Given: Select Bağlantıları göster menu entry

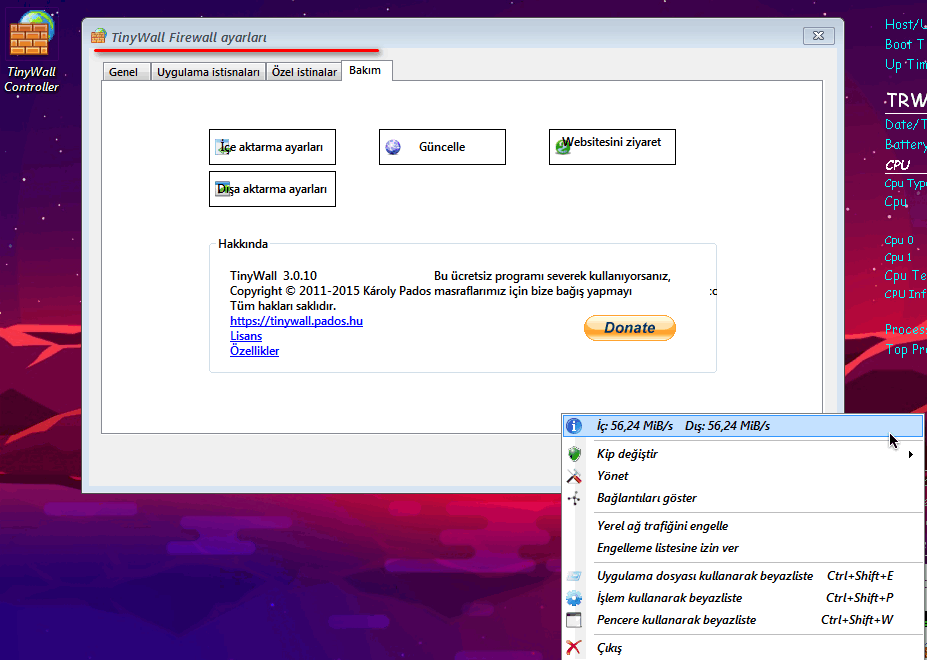Looking at the screenshot, I should tap(743, 498).
